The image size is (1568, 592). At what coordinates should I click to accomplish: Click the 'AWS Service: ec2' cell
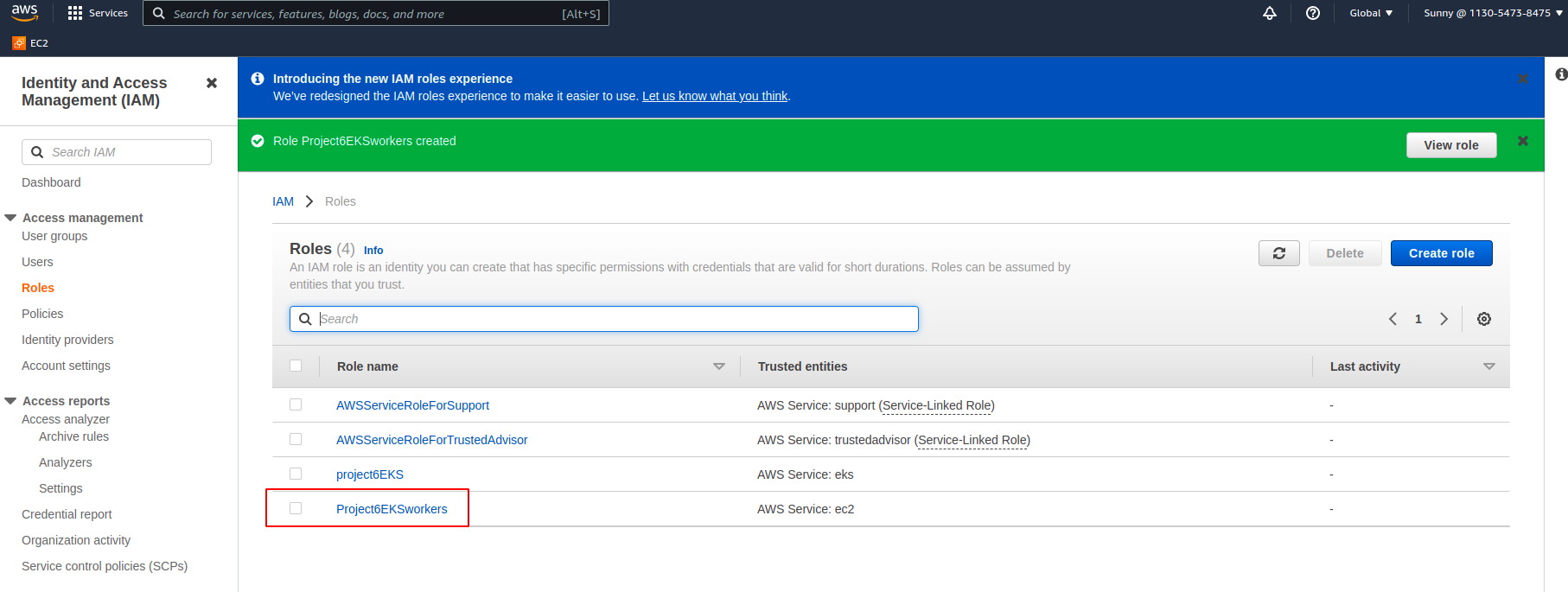point(806,509)
